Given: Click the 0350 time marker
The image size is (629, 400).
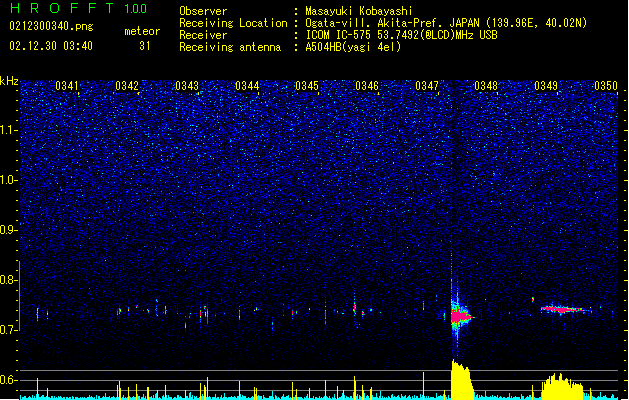Looking at the screenshot, I should [606, 86].
